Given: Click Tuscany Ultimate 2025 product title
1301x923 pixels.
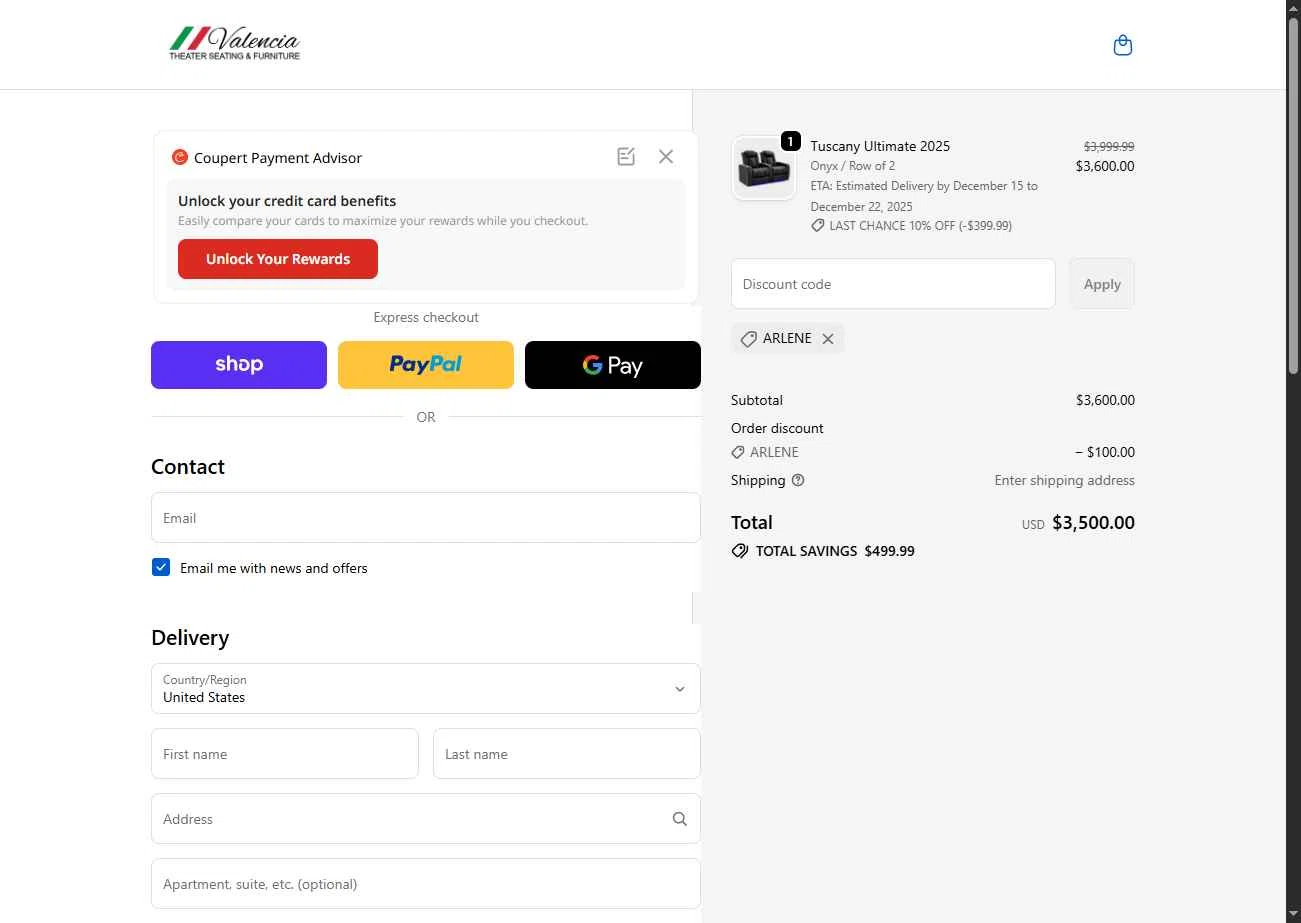Looking at the screenshot, I should point(880,146).
